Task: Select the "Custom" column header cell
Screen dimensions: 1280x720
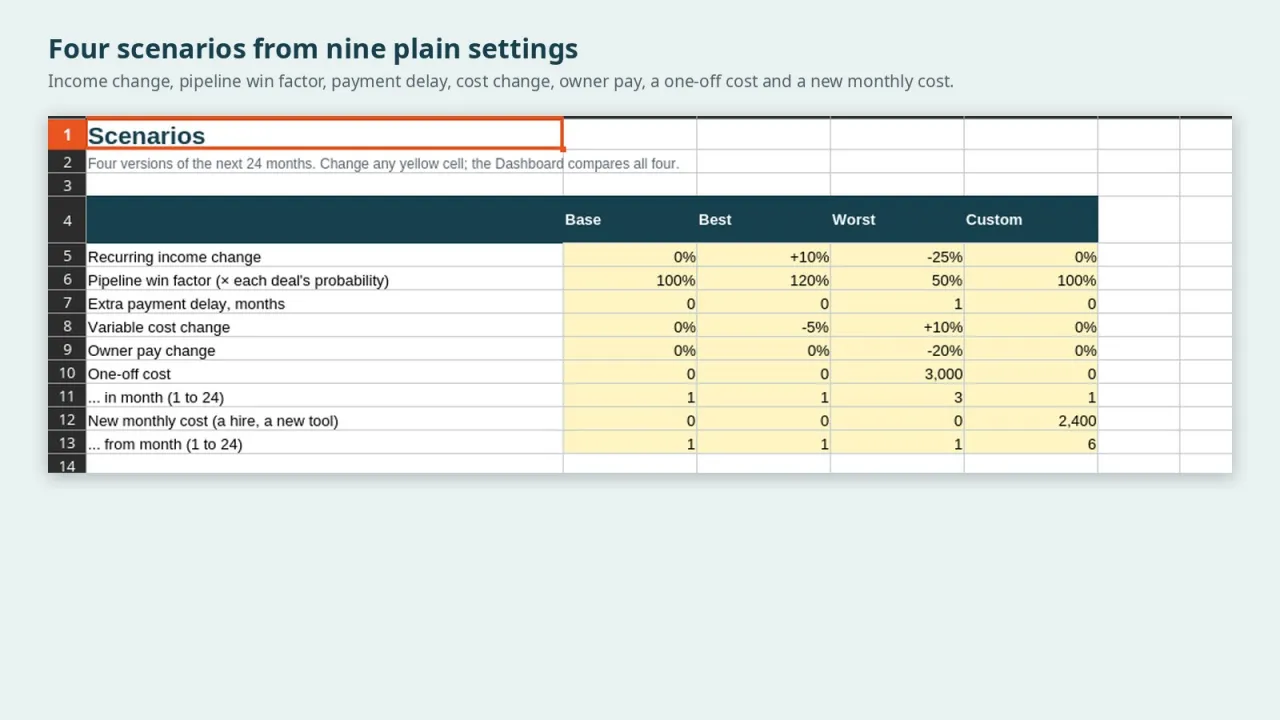Action: tap(1031, 219)
